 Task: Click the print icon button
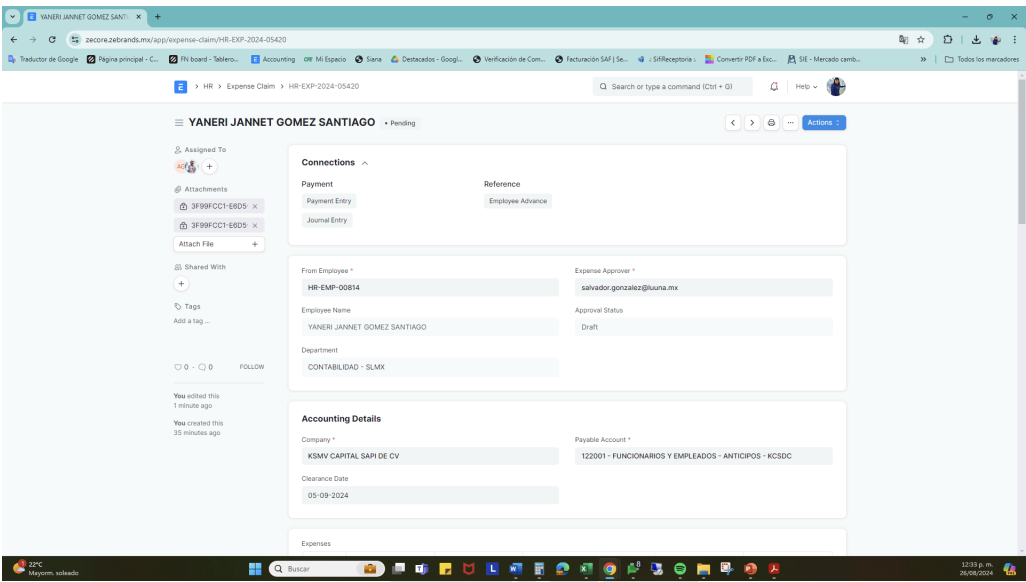point(772,123)
